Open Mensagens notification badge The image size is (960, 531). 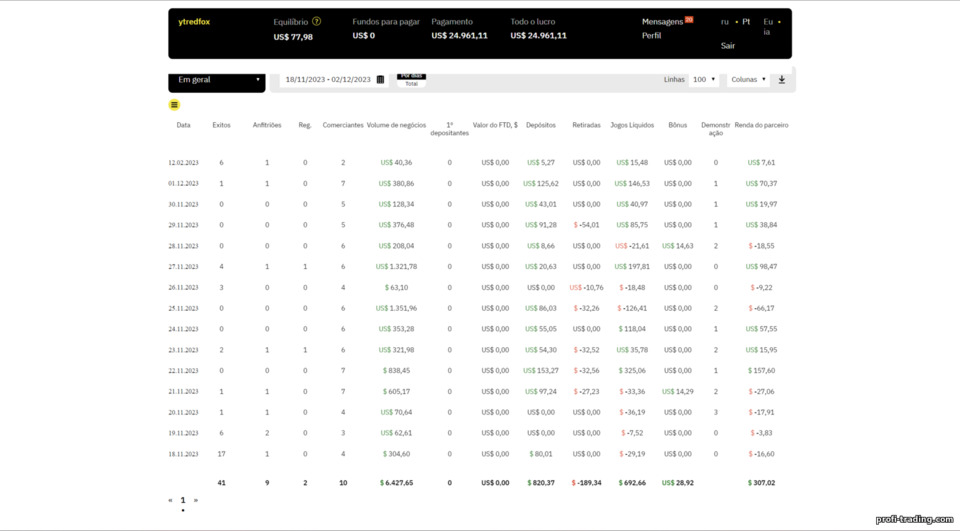(x=689, y=20)
